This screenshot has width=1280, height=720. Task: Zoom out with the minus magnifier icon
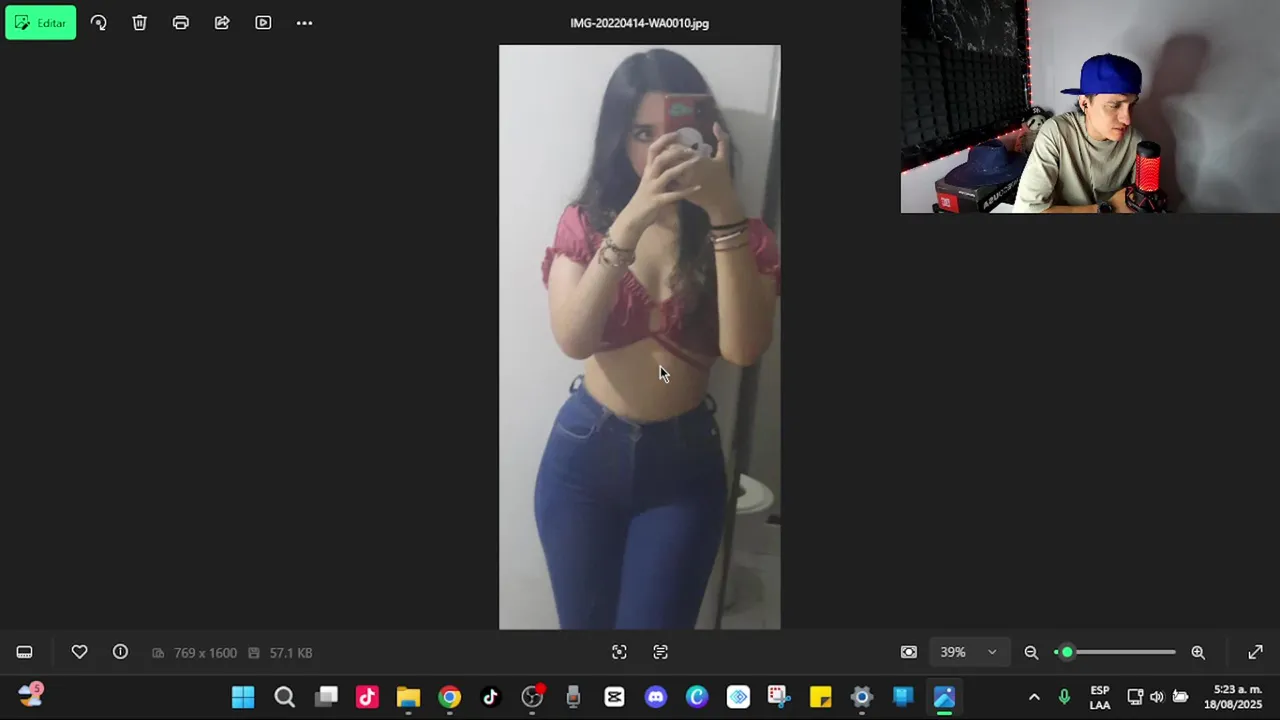(1031, 652)
